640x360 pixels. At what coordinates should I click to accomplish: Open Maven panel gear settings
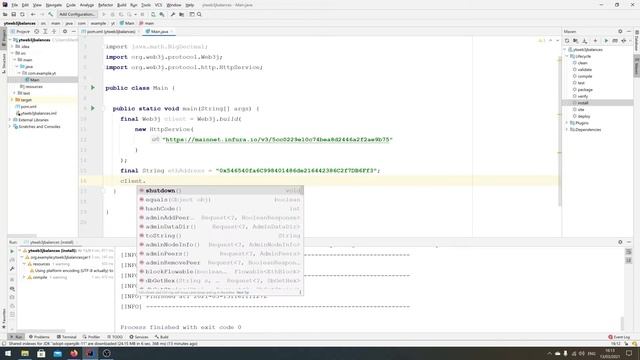pyautogui.click(x=620, y=31)
